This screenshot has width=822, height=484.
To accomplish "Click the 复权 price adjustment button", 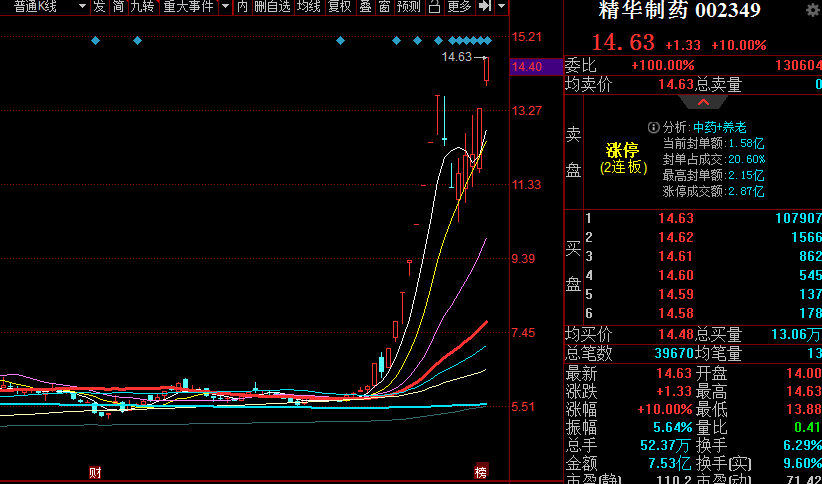I will [x=339, y=7].
